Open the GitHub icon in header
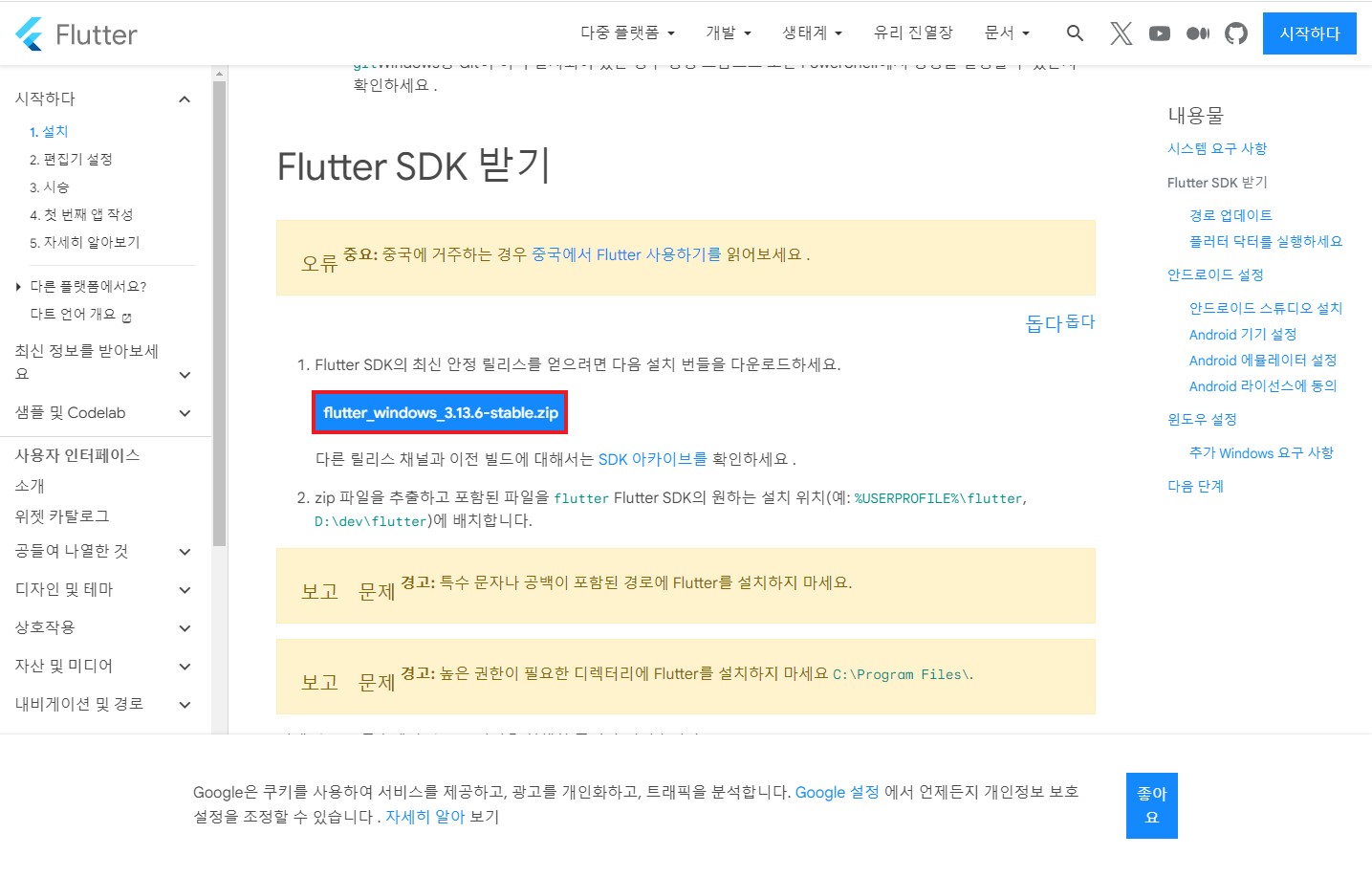Viewport: 1372px width, 877px height. [1236, 33]
